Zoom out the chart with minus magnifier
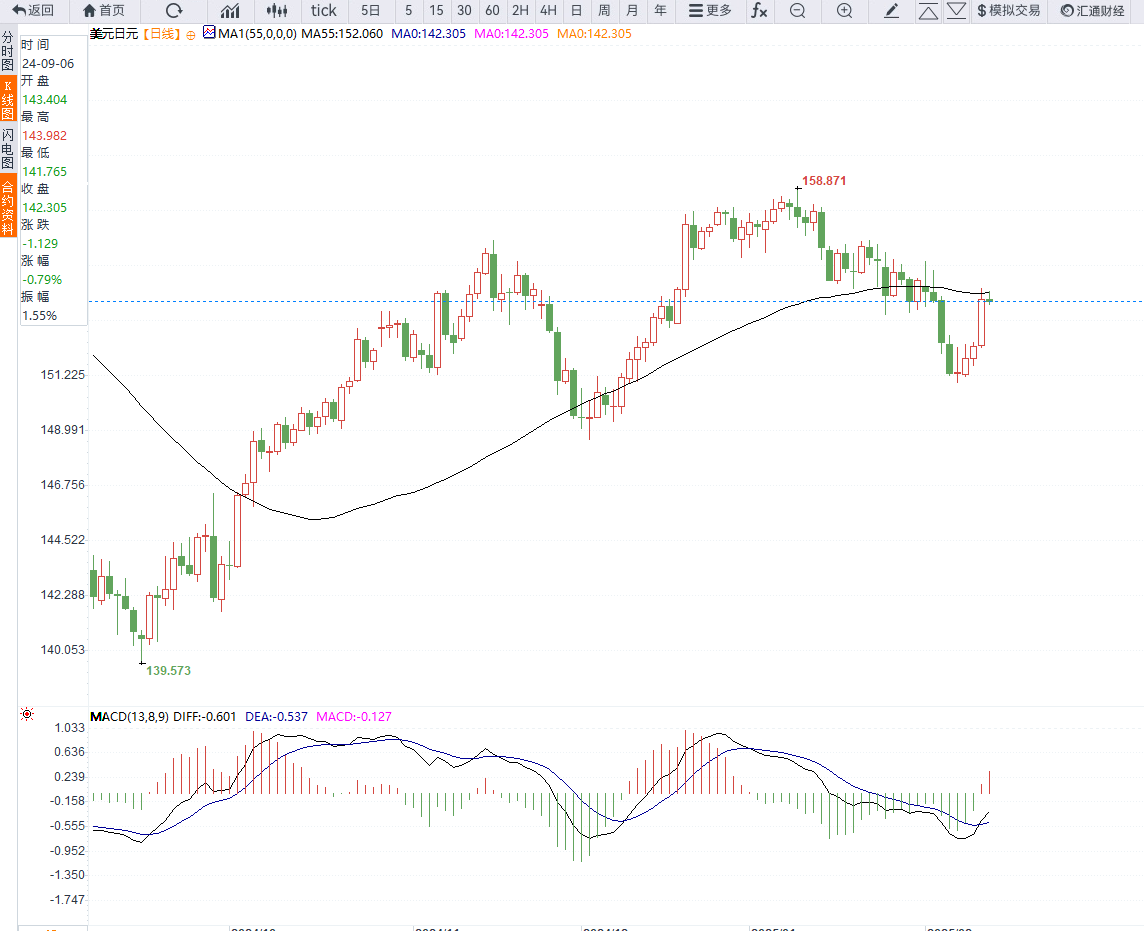1144x931 pixels. pos(797,11)
